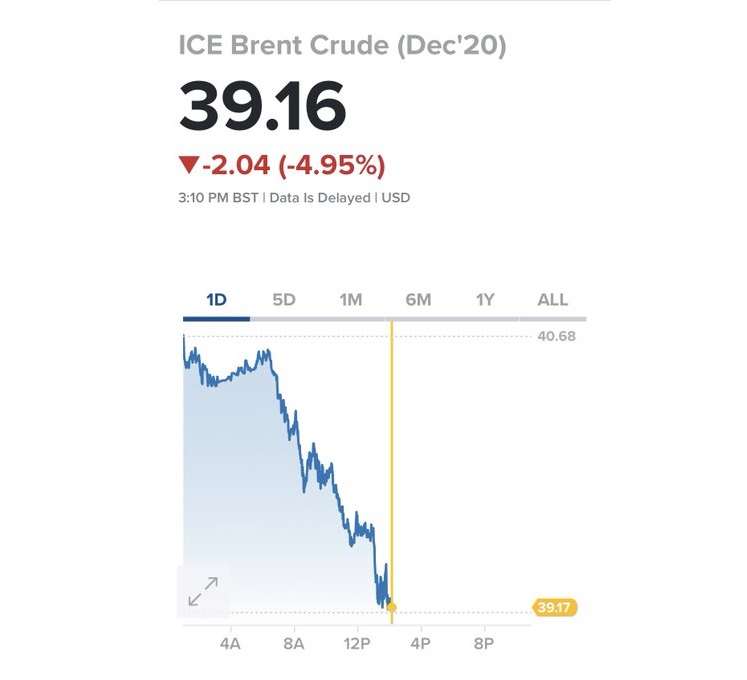
Task: Click the yellow 39.17 price tag
Action: (x=554, y=608)
